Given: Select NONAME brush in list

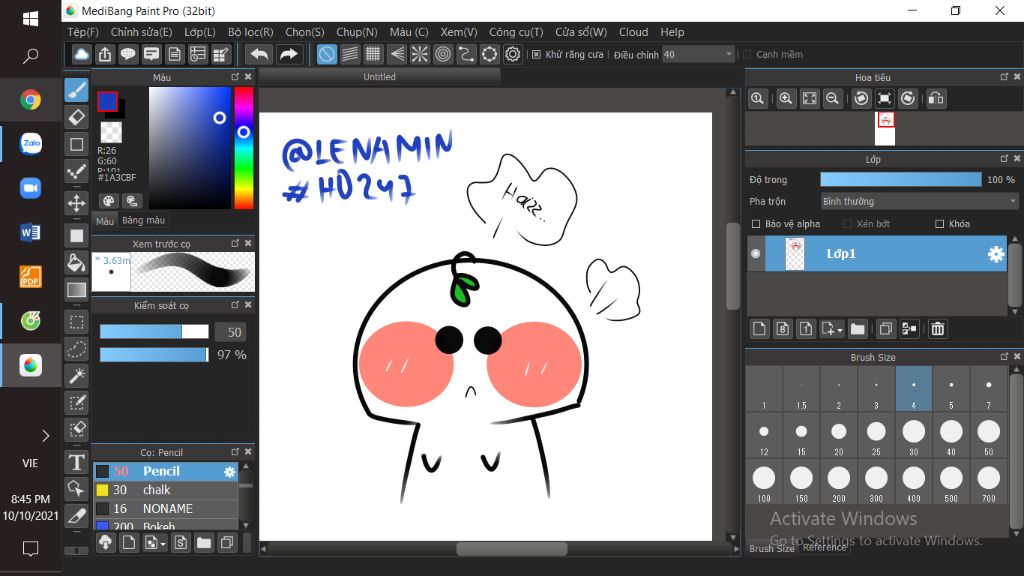Looking at the screenshot, I should pos(167,509).
